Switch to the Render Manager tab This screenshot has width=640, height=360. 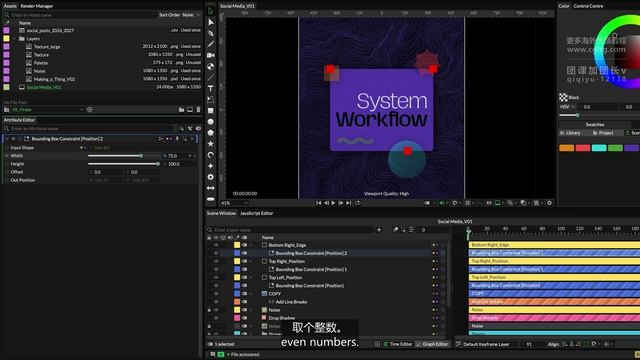coord(37,6)
